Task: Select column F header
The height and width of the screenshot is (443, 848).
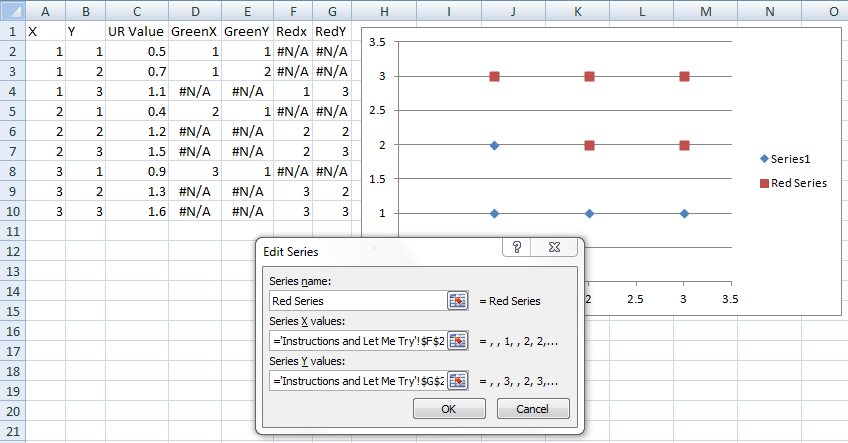Action: [x=293, y=11]
